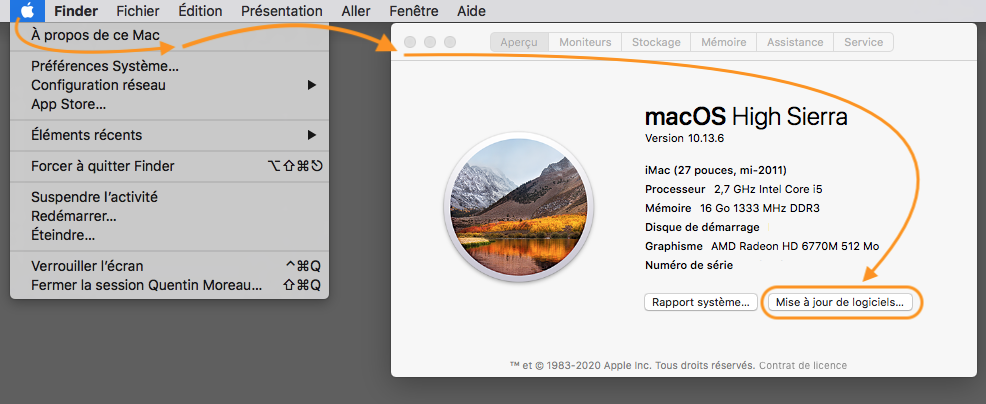
Task: Open the Contrat de licence link
Action: [803, 366]
